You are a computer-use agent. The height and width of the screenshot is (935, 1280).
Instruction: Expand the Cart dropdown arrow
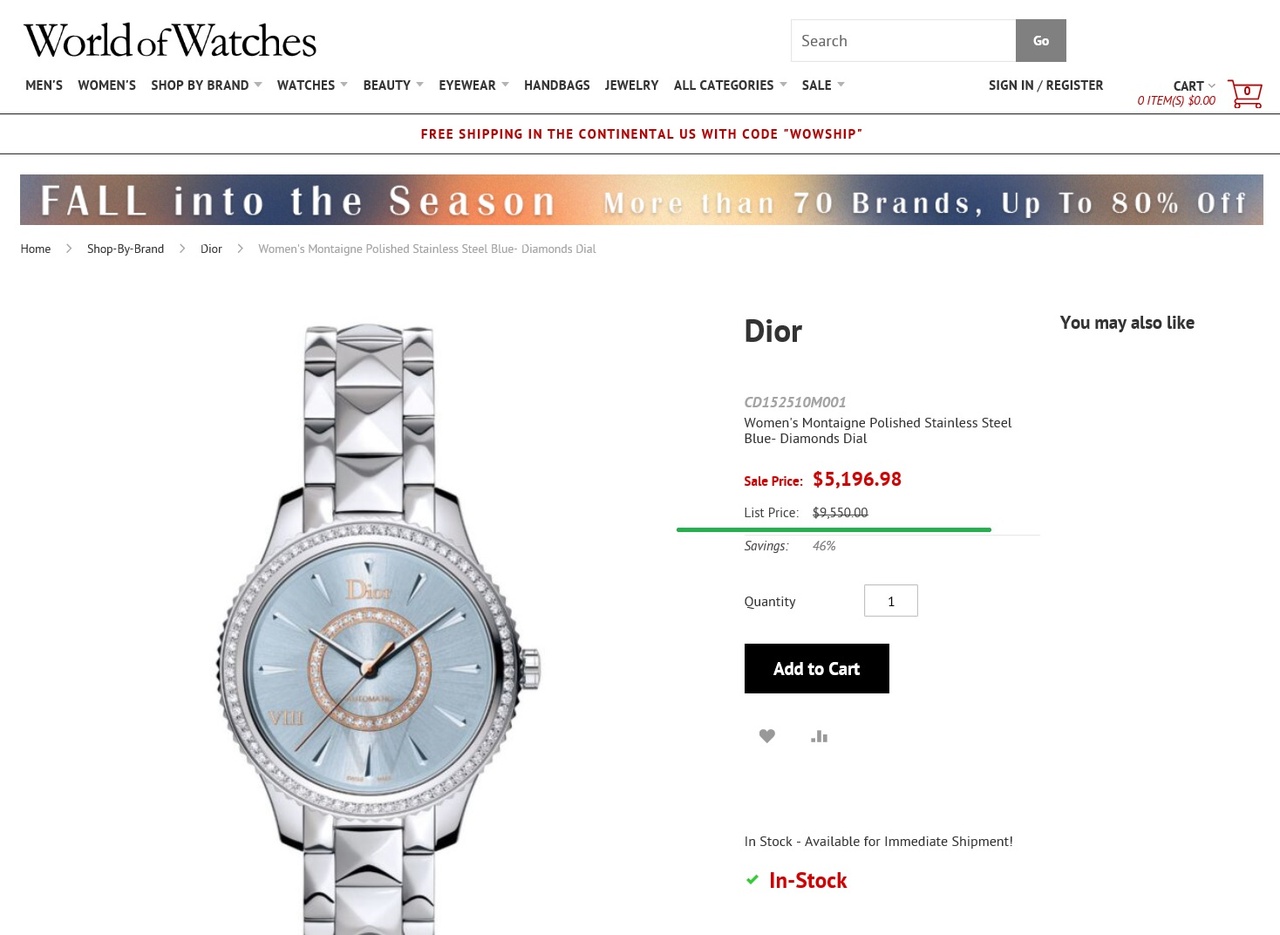tap(1212, 86)
